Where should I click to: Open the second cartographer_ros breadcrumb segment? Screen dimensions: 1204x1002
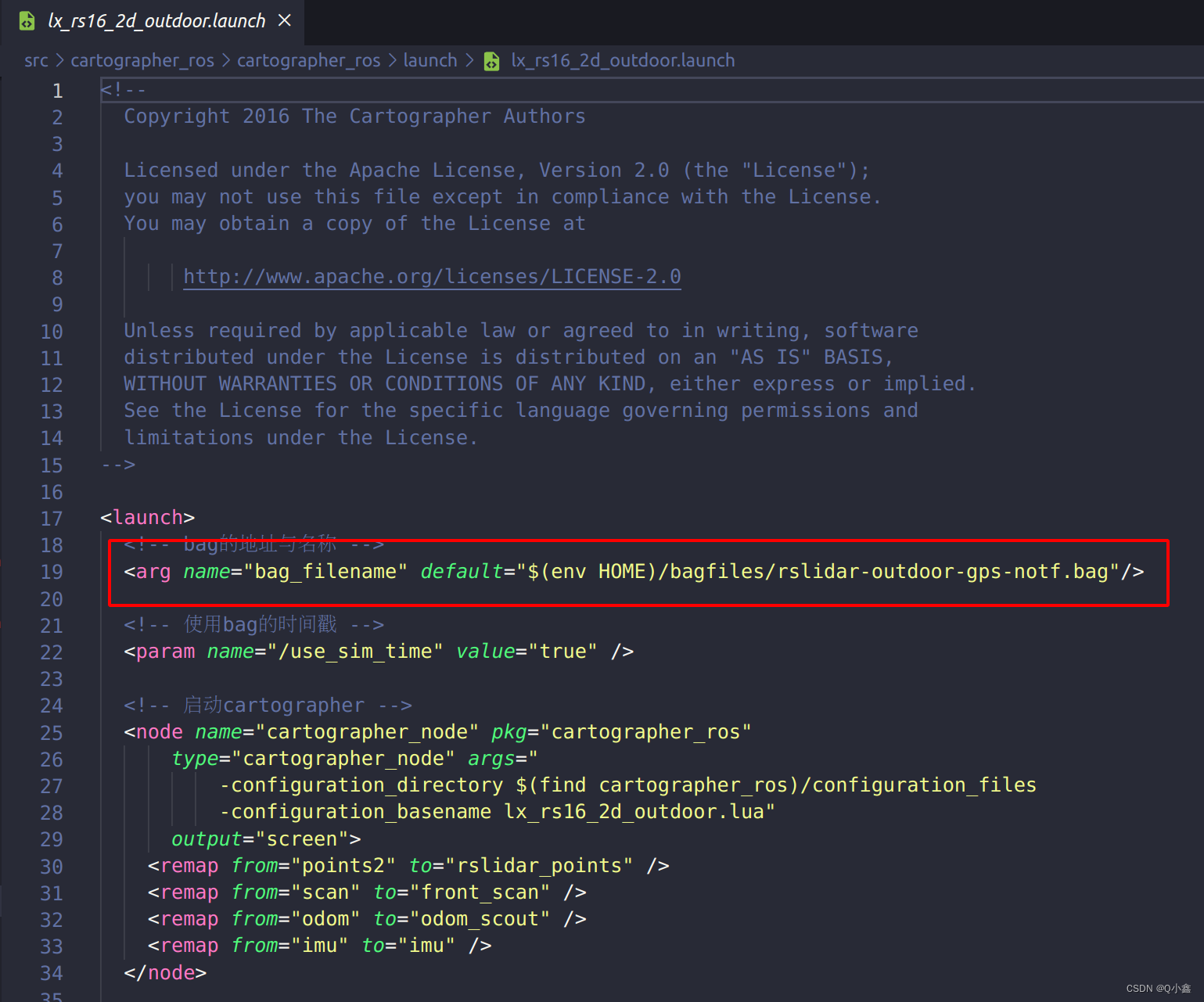pos(308,61)
